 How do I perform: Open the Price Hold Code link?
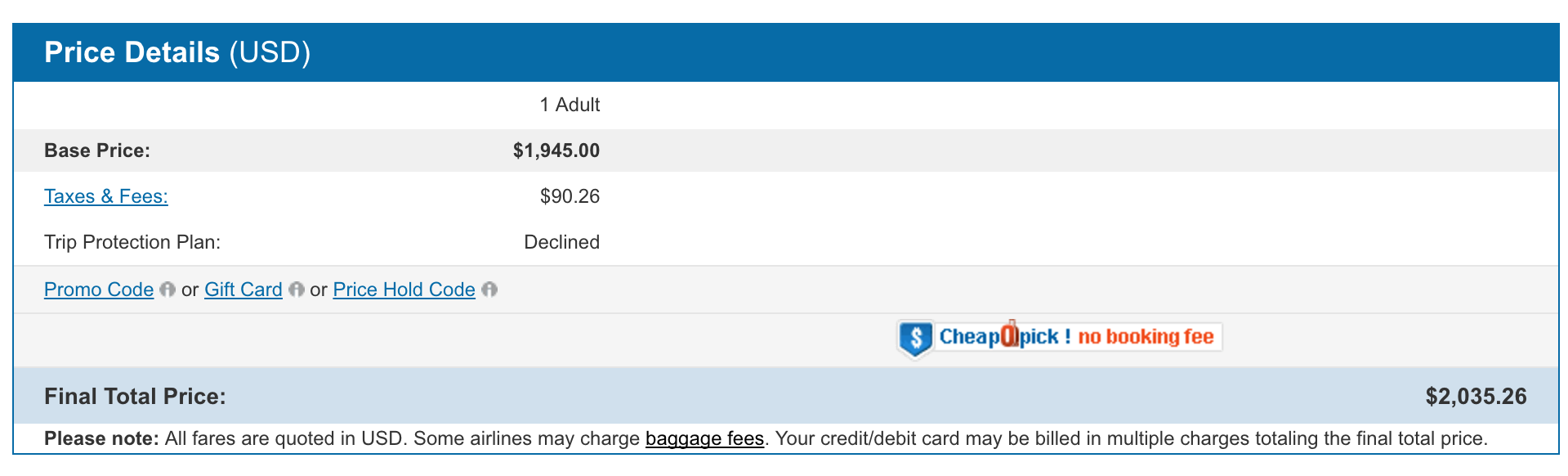pos(404,290)
